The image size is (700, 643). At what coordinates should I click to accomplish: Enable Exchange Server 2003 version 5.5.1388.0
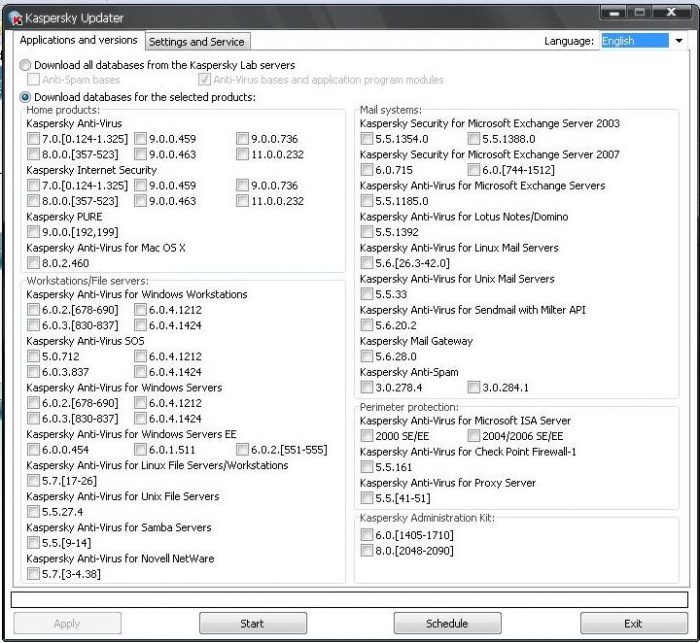(x=473, y=139)
